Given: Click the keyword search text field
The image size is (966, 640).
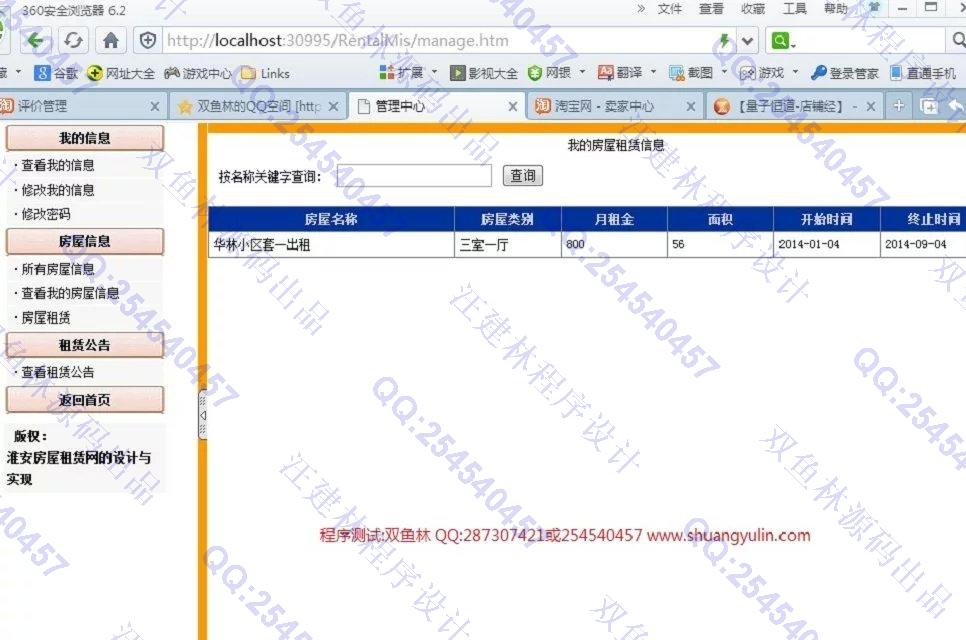Looking at the screenshot, I should click(x=415, y=176).
